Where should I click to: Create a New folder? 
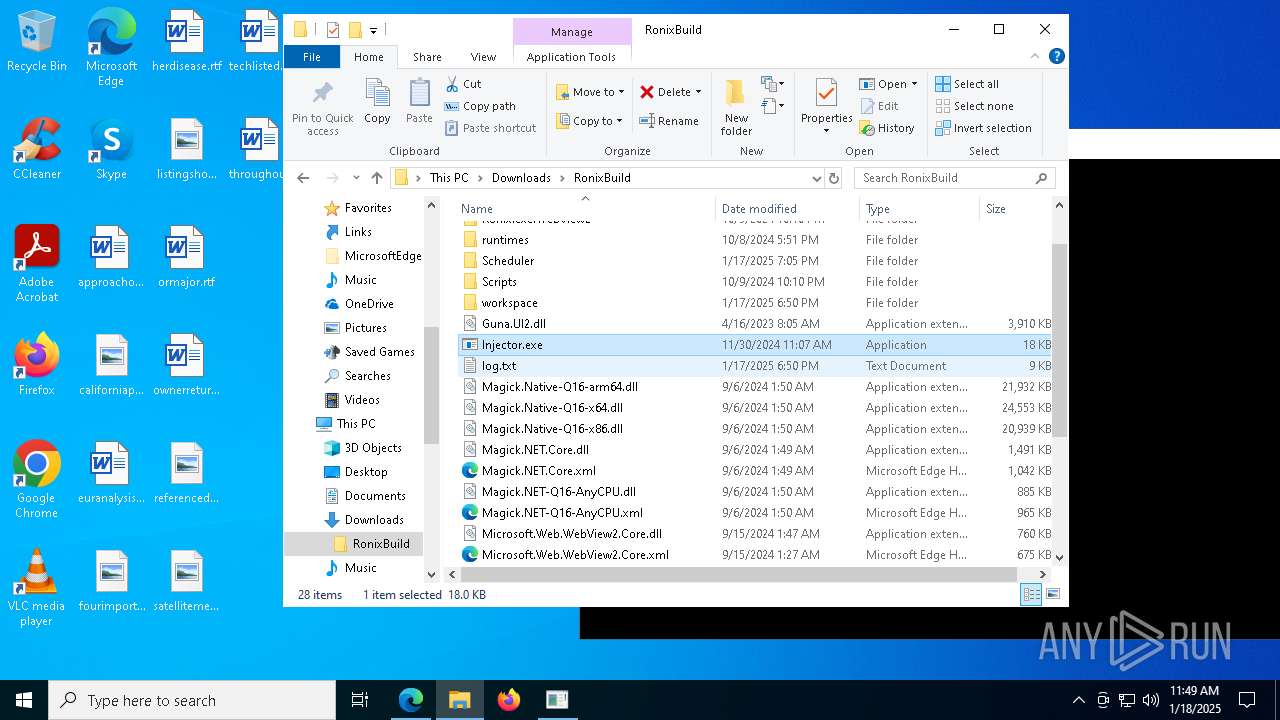pyautogui.click(x=736, y=107)
